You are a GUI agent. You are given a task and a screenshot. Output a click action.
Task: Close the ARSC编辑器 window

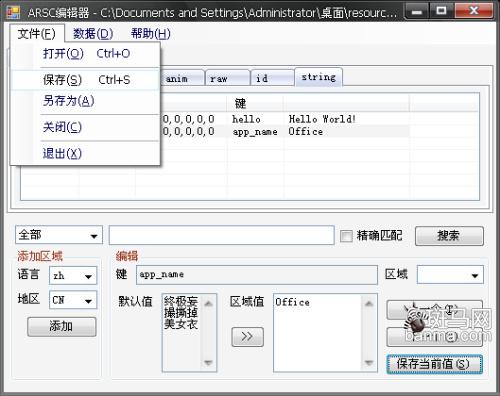(473, 11)
